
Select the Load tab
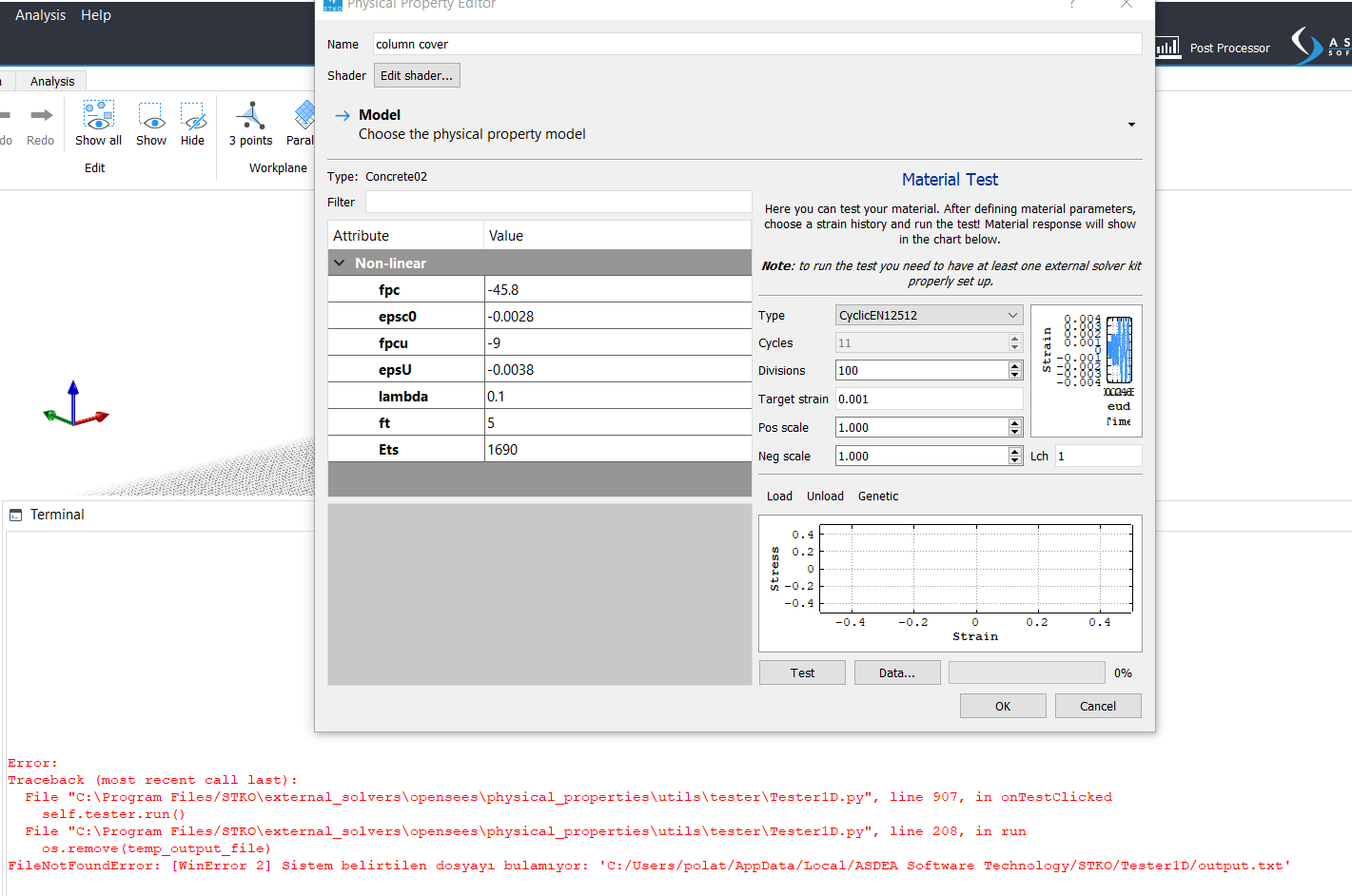coord(779,497)
